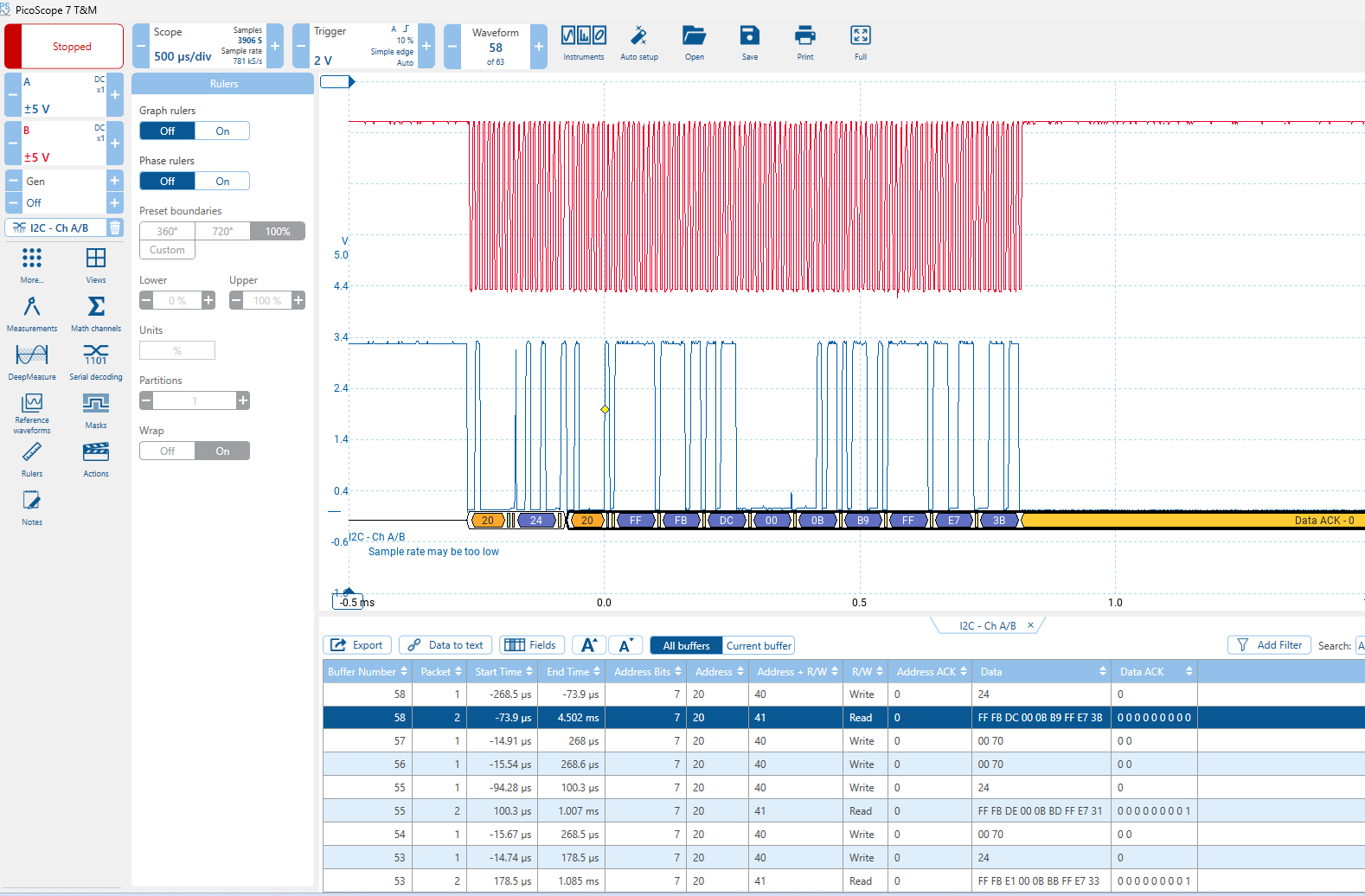1365x896 pixels.
Task: Open the Instruments toolbar icon
Action: [x=583, y=42]
